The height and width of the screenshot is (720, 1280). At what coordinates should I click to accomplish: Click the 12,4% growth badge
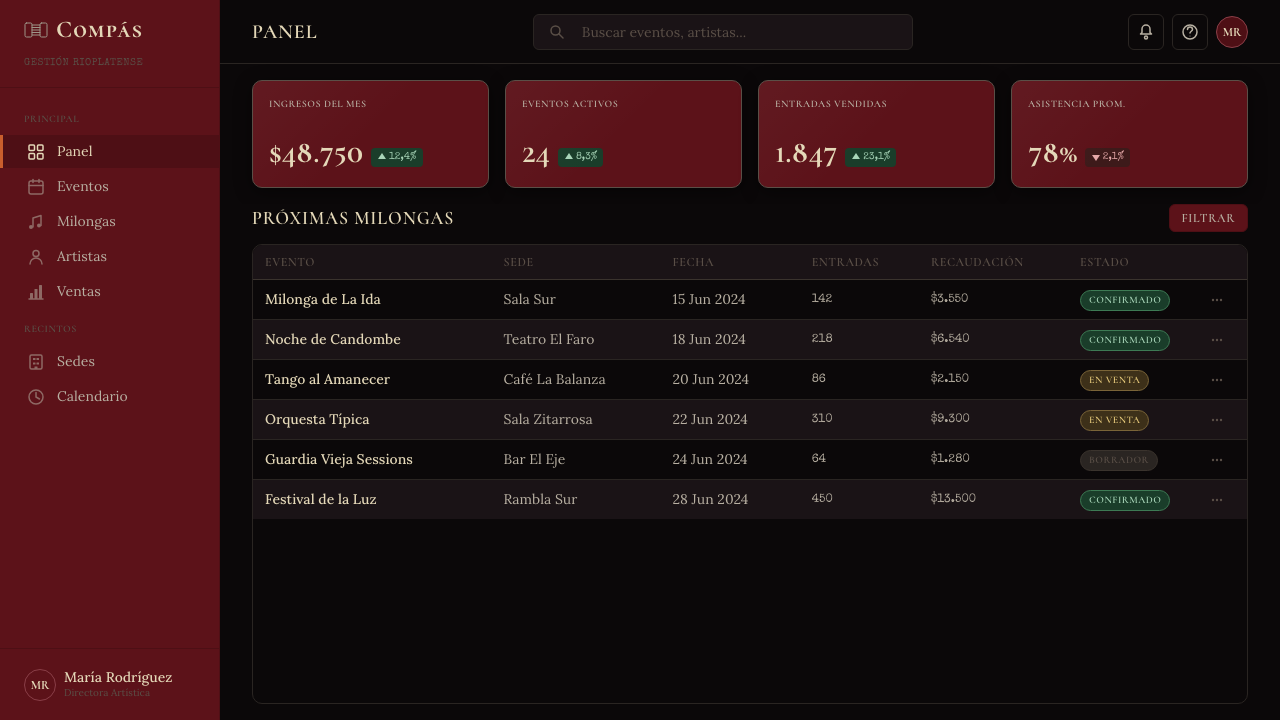(397, 157)
